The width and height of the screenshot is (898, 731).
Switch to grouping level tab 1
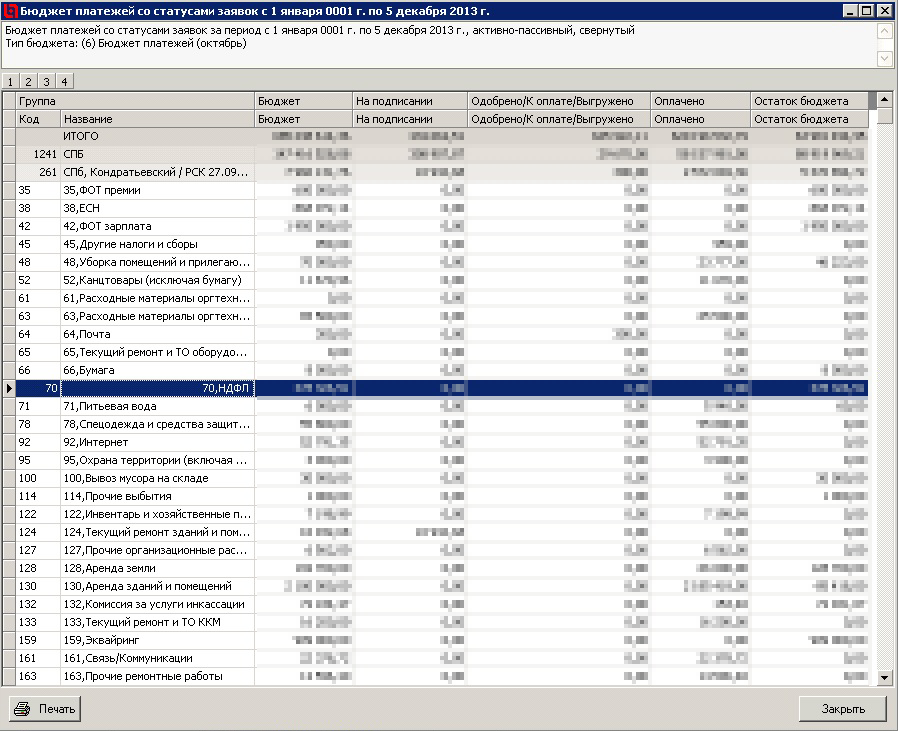click(x=10, y=81)
